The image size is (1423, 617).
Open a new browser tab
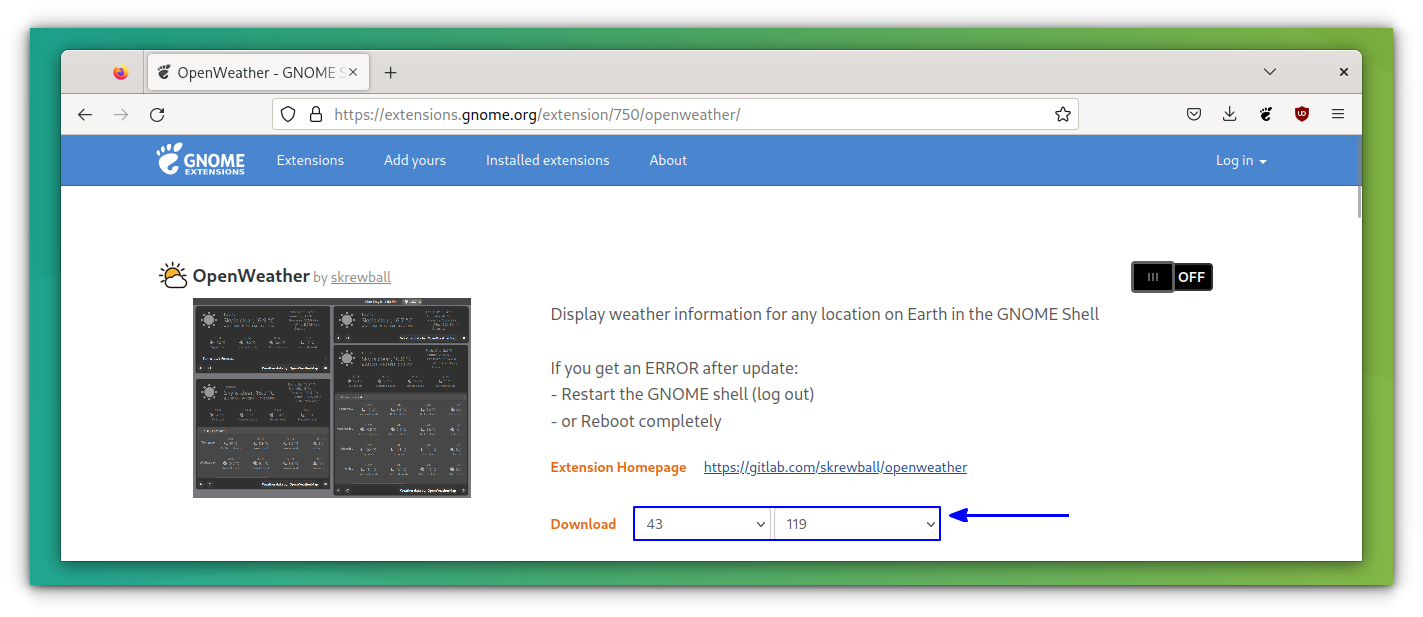tap(390, 72)
